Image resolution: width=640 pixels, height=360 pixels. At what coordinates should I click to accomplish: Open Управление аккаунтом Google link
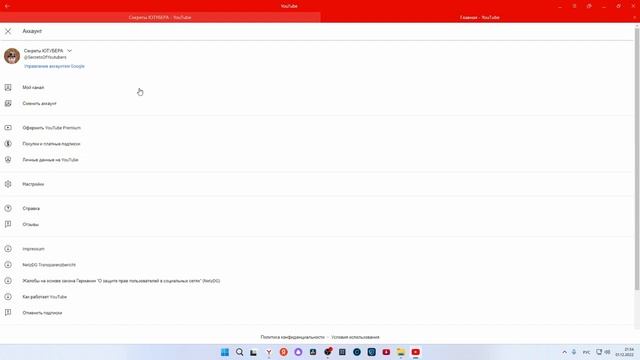[x=54, y=66]
